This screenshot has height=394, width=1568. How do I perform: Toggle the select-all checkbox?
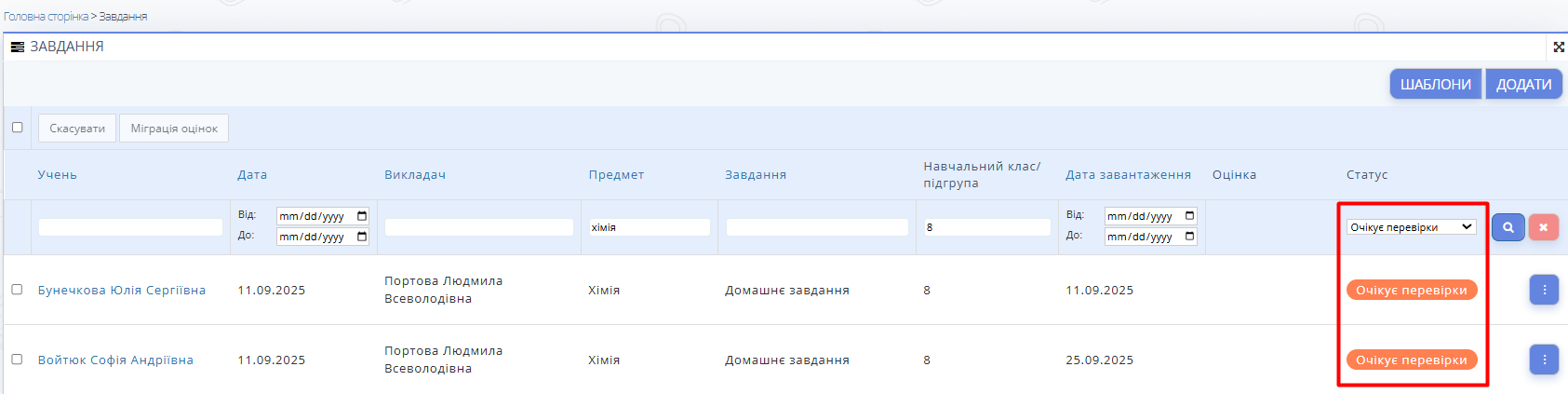click(17, 128)
